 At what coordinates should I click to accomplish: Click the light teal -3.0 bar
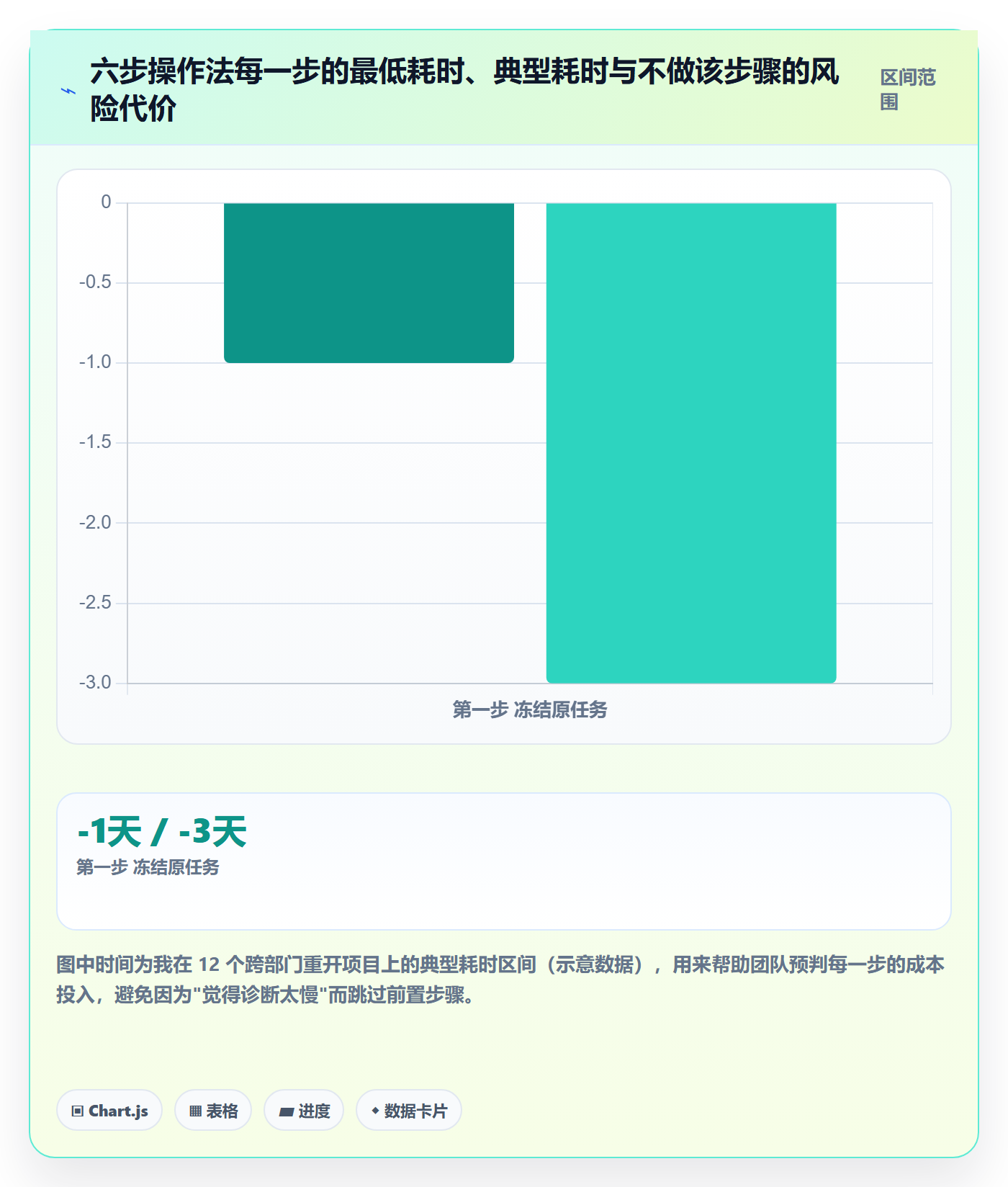click(x=691, y=443)
